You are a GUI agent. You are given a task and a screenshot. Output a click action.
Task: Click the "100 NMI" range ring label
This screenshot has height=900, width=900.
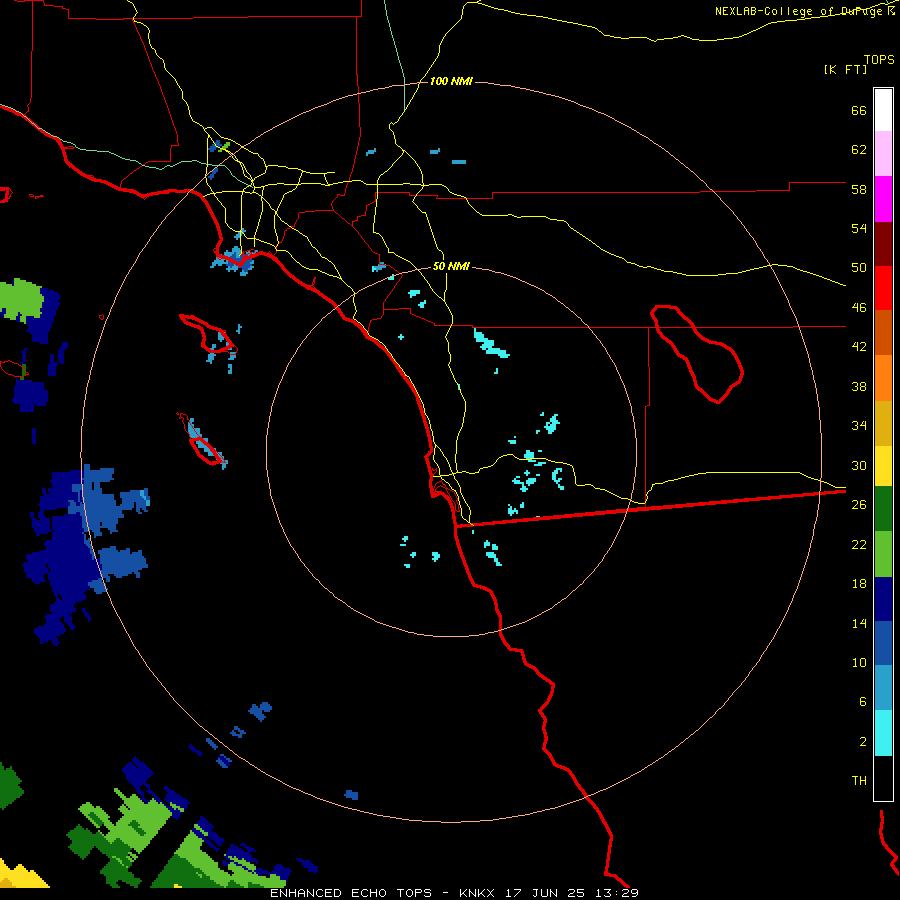click(451, 82)
